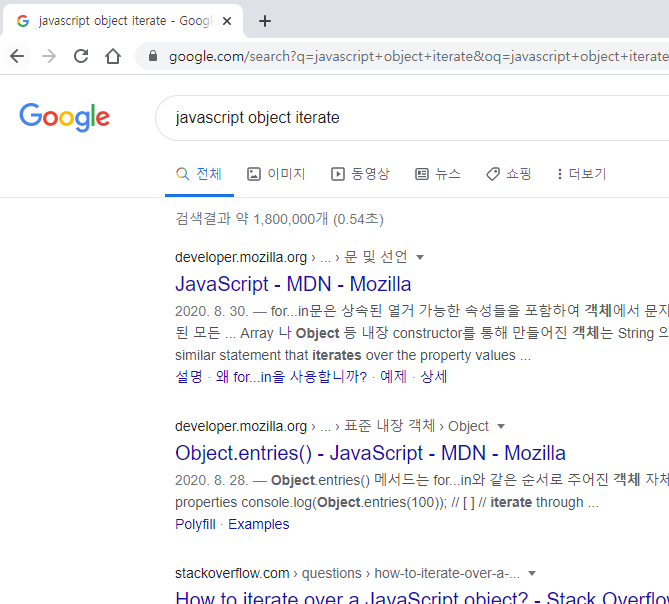This screenshot has height=604, width=669.
Task: Click the 2020. 8. 28. snippet date
Action: 211,480
